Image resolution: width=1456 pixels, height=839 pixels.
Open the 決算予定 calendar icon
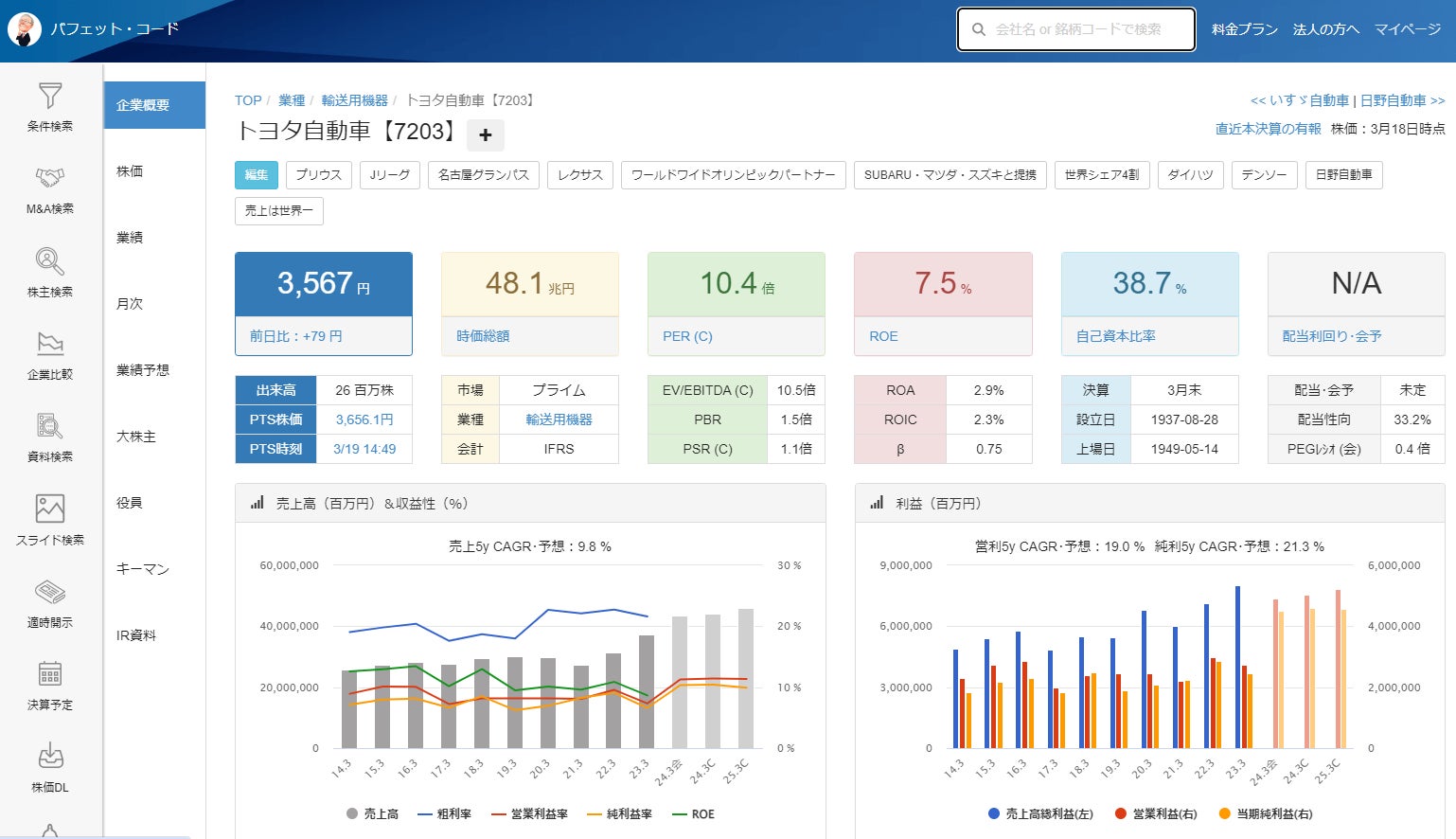click(x=50, y=674)
